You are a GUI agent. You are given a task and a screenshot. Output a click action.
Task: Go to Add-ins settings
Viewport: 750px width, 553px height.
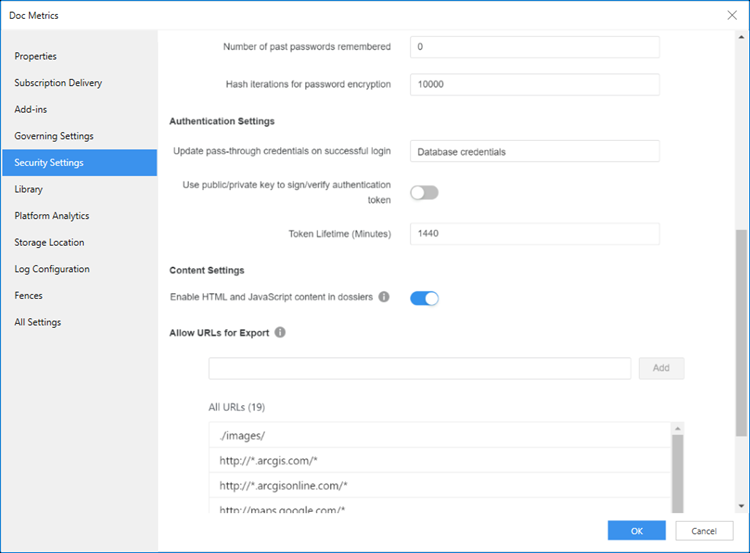coord(32,109)
